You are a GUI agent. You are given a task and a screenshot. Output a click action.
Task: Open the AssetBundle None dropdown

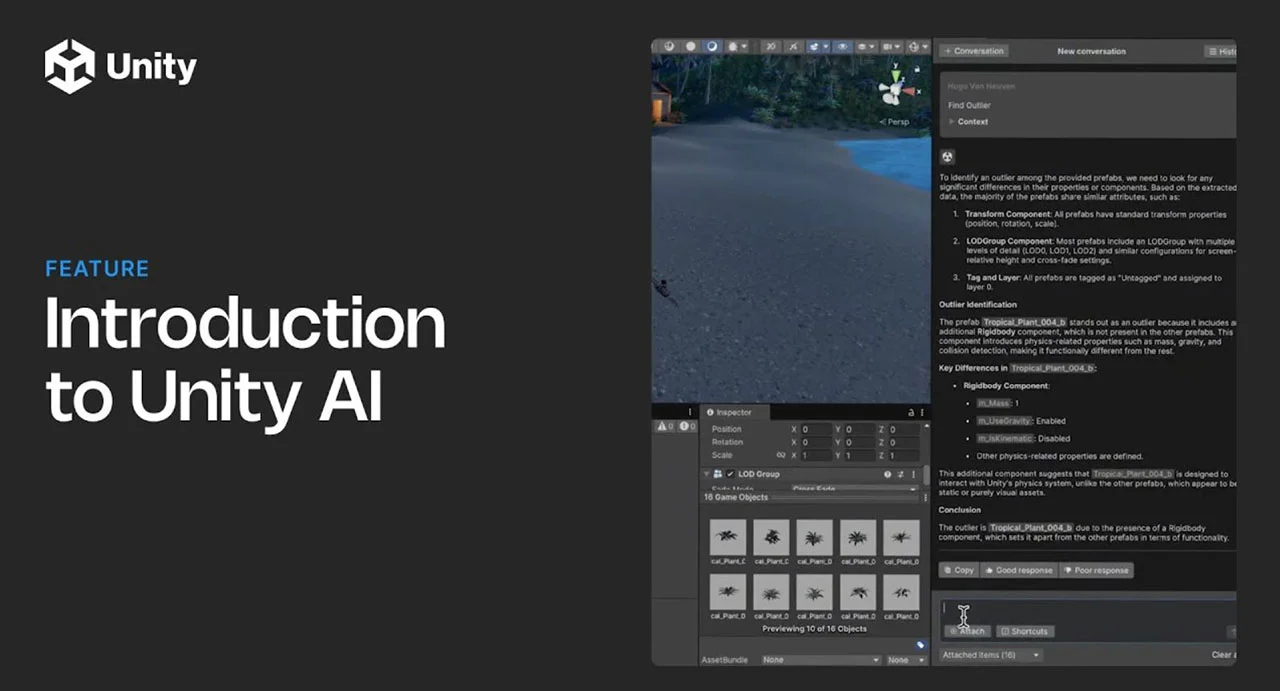click(820, 660)
